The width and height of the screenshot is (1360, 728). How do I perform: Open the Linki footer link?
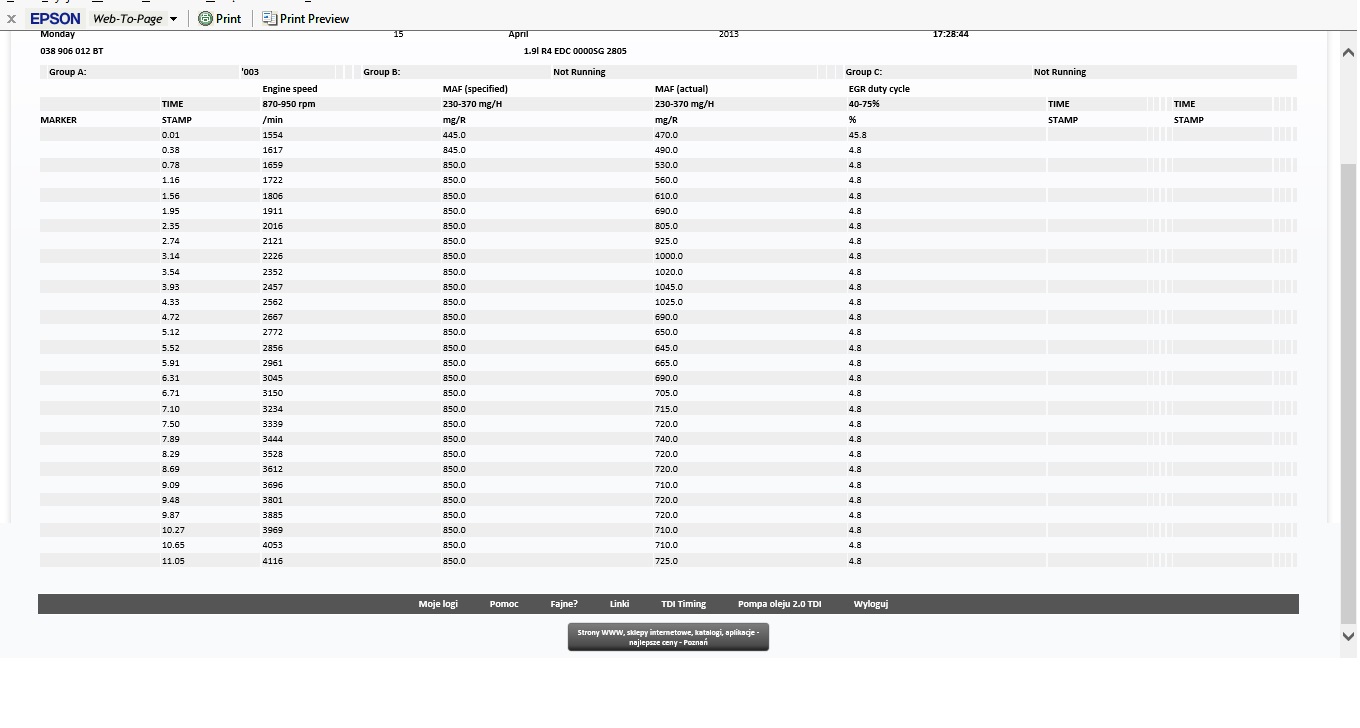point(619,604)
